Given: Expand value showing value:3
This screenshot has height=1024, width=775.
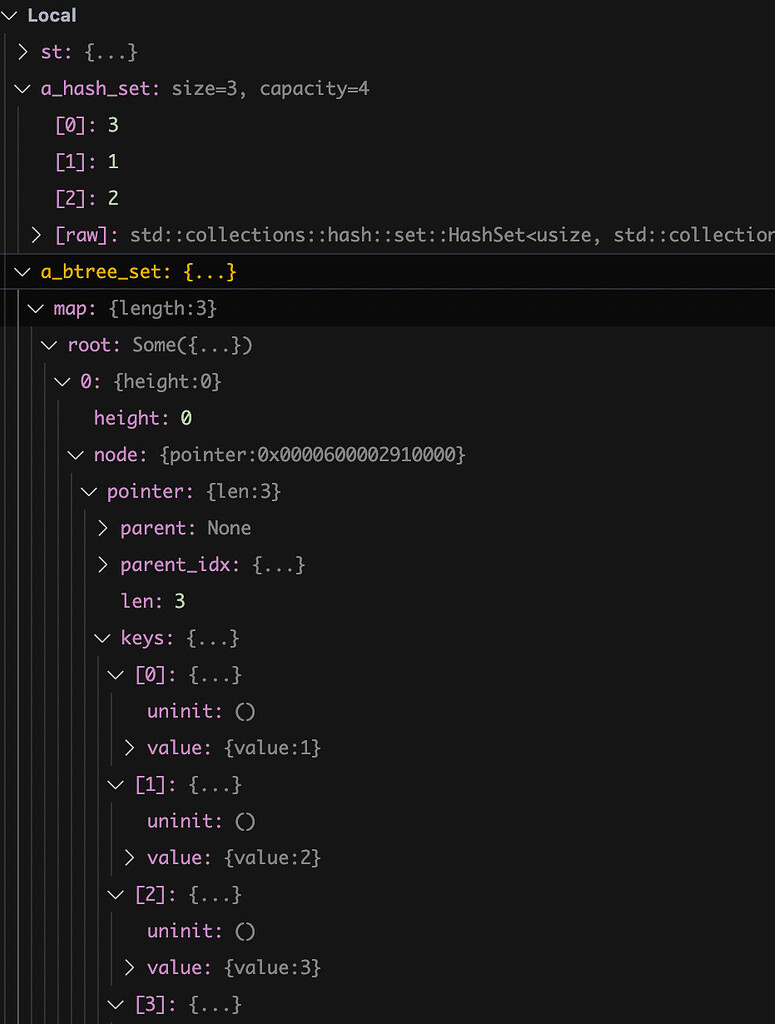Looking at the screenshot, I should 128,967.
